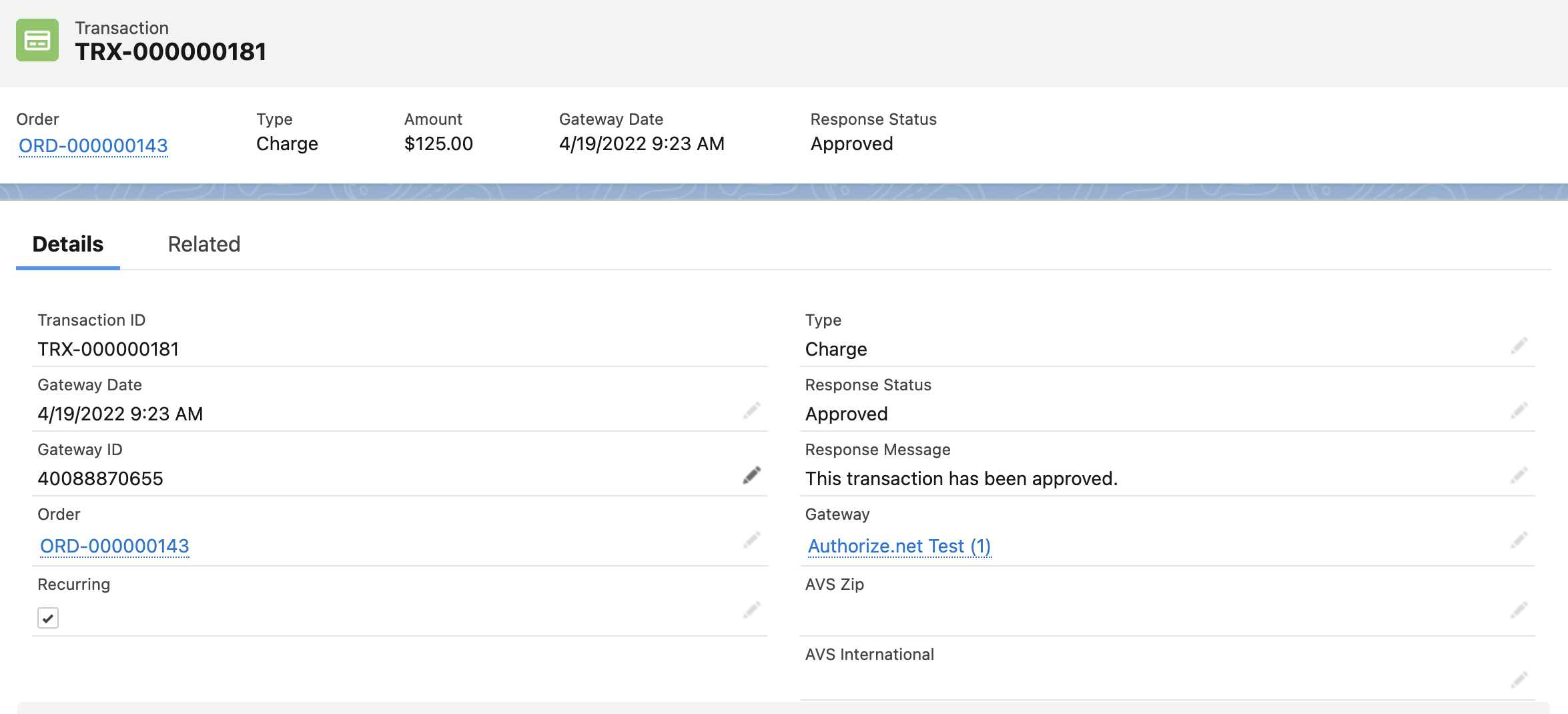
Task: Open the Related tab
Action: coord(204,244)
